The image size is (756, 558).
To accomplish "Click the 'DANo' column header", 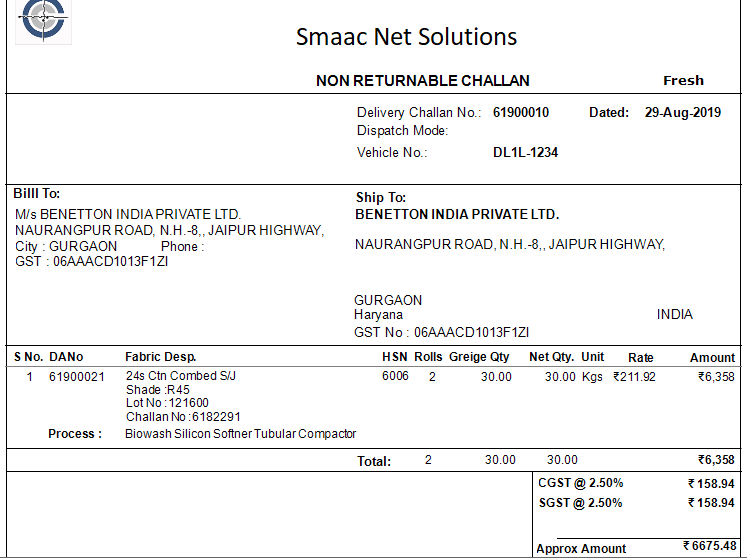I will pyautogui.click(x=66, y=357).
